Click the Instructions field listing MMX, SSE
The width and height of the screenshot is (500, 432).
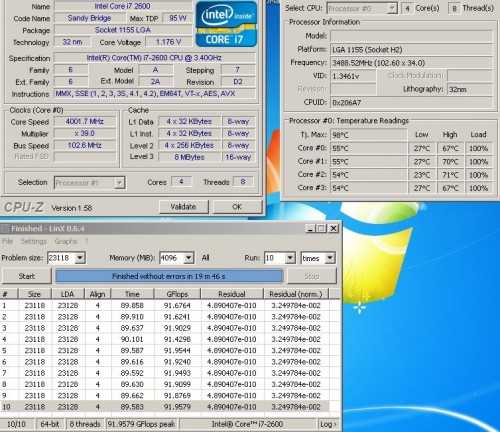click(x=155, y=94)
